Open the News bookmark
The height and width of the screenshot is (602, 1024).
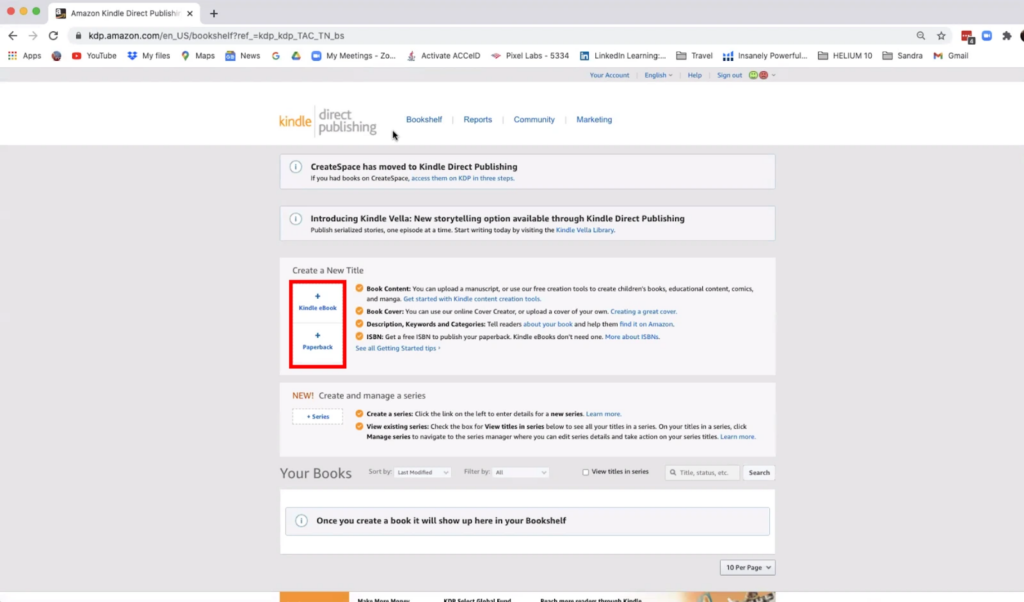point(242,55)
